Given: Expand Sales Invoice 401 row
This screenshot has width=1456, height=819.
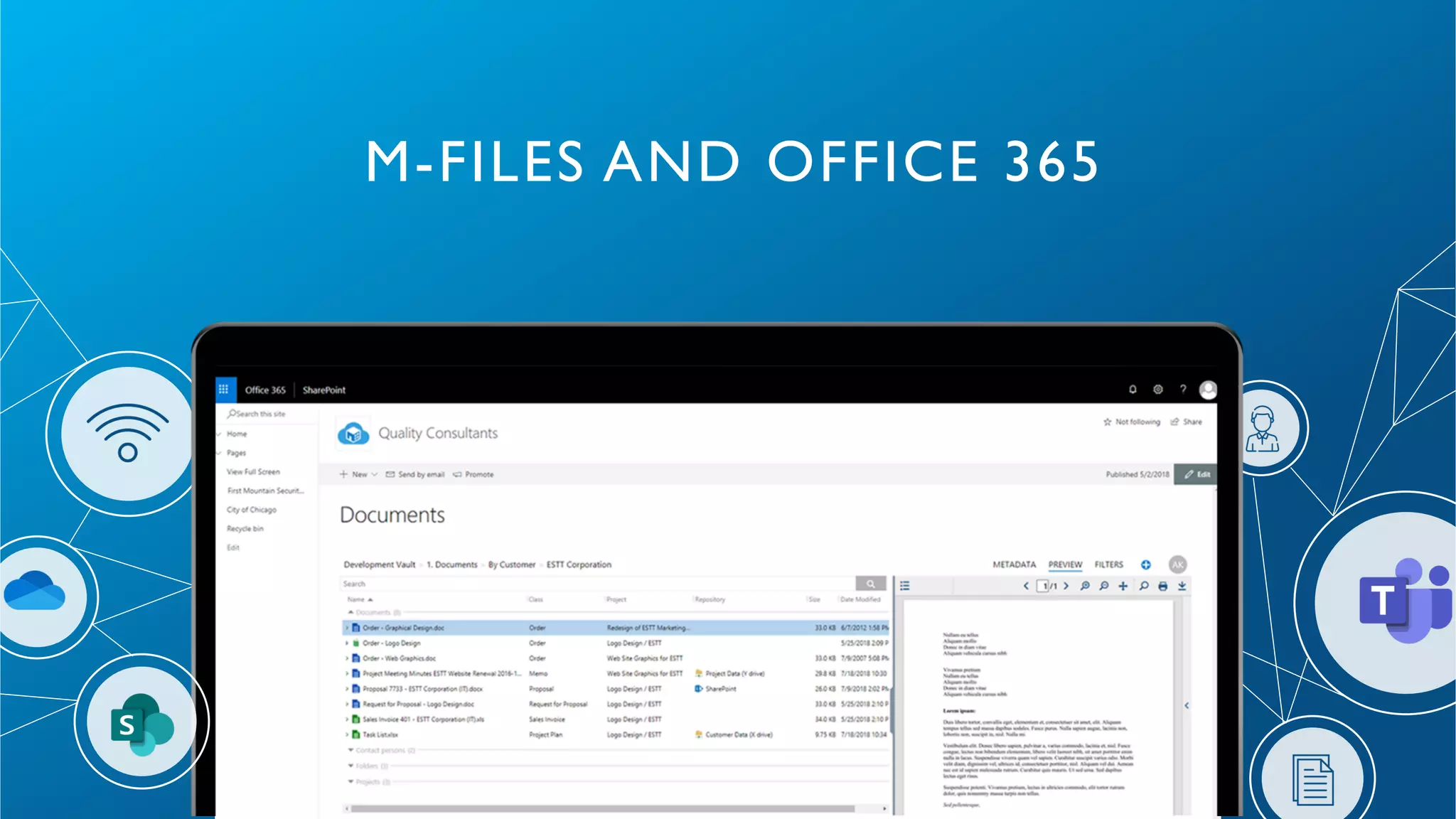Looking at the screenshot, I should (x=347, y=719).
